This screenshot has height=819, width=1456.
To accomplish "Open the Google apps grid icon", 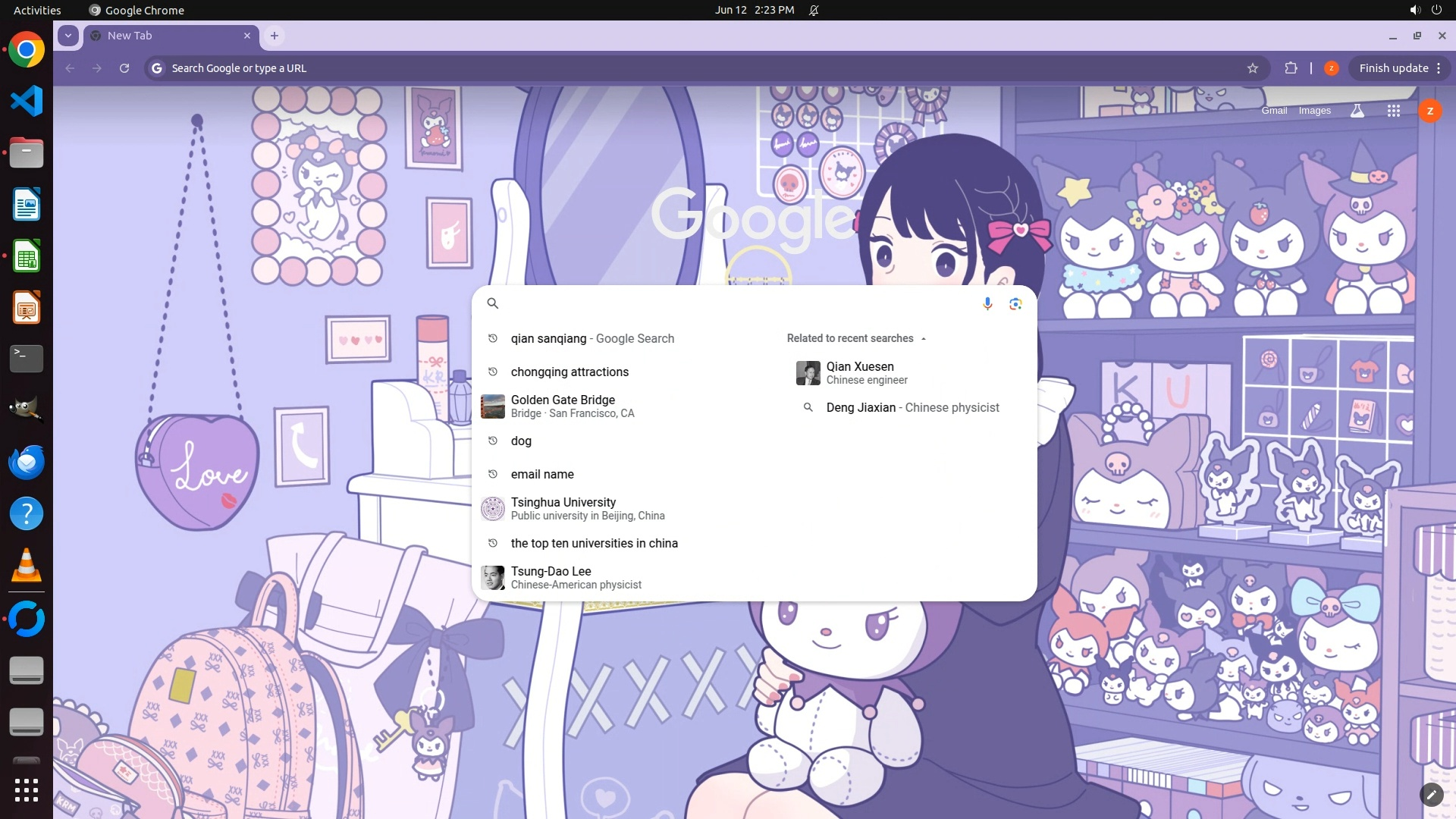I will [x=1393, y=111].
